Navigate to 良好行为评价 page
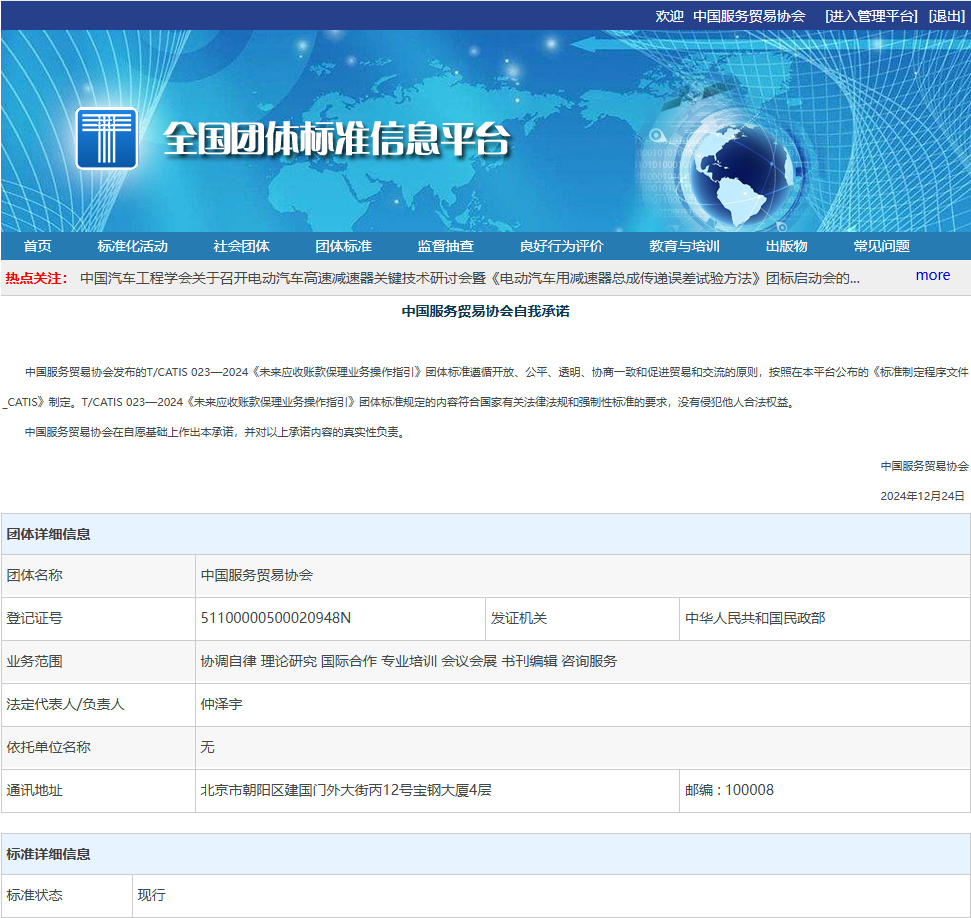The height and width of the screenshot is (918, 971). tap(561, 246)
